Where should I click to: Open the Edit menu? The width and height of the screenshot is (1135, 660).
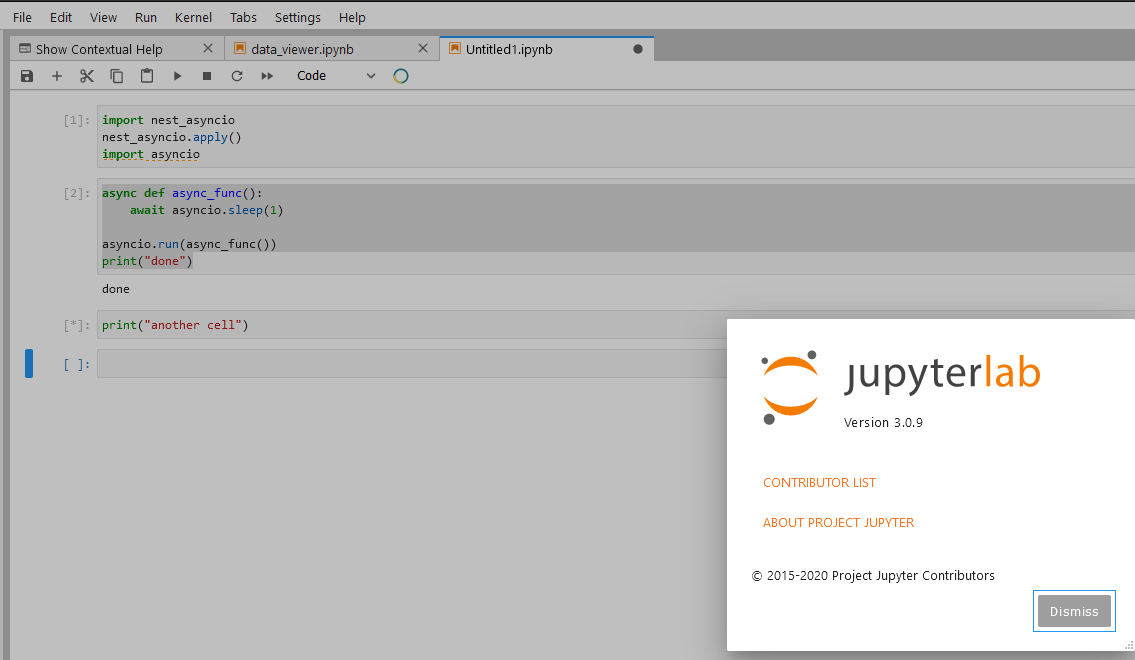(x=61, y=17)
